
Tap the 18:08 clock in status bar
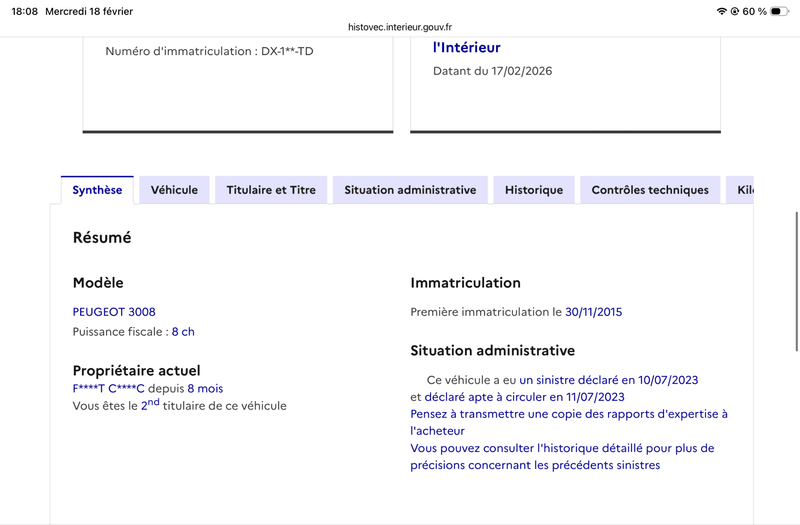(x=24, y=11)
